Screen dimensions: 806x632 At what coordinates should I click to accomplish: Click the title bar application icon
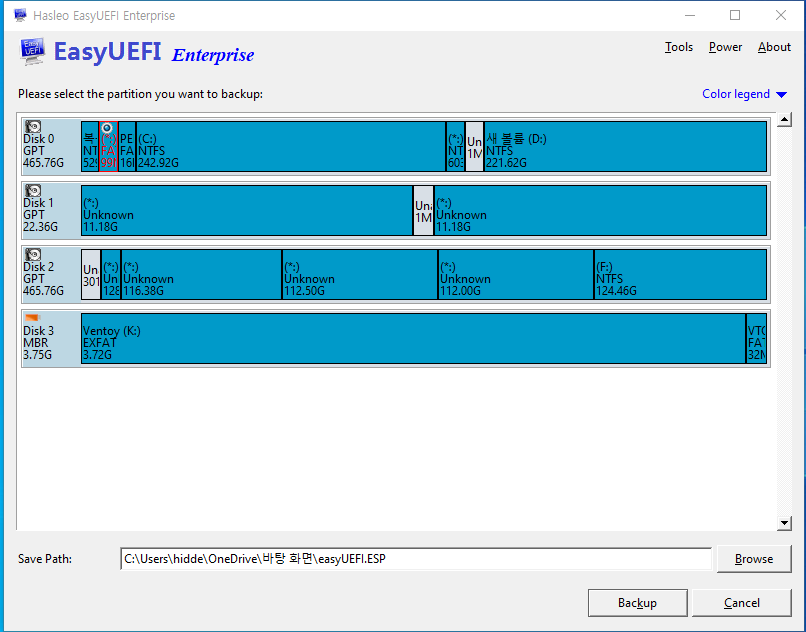20,15
